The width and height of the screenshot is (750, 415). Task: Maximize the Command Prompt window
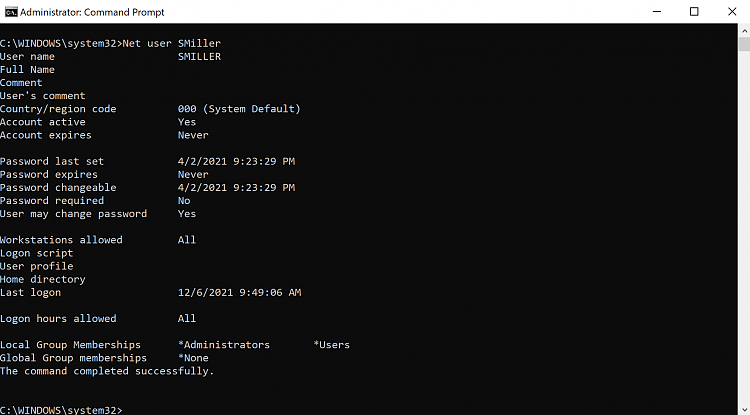click(x=694, y=12)
